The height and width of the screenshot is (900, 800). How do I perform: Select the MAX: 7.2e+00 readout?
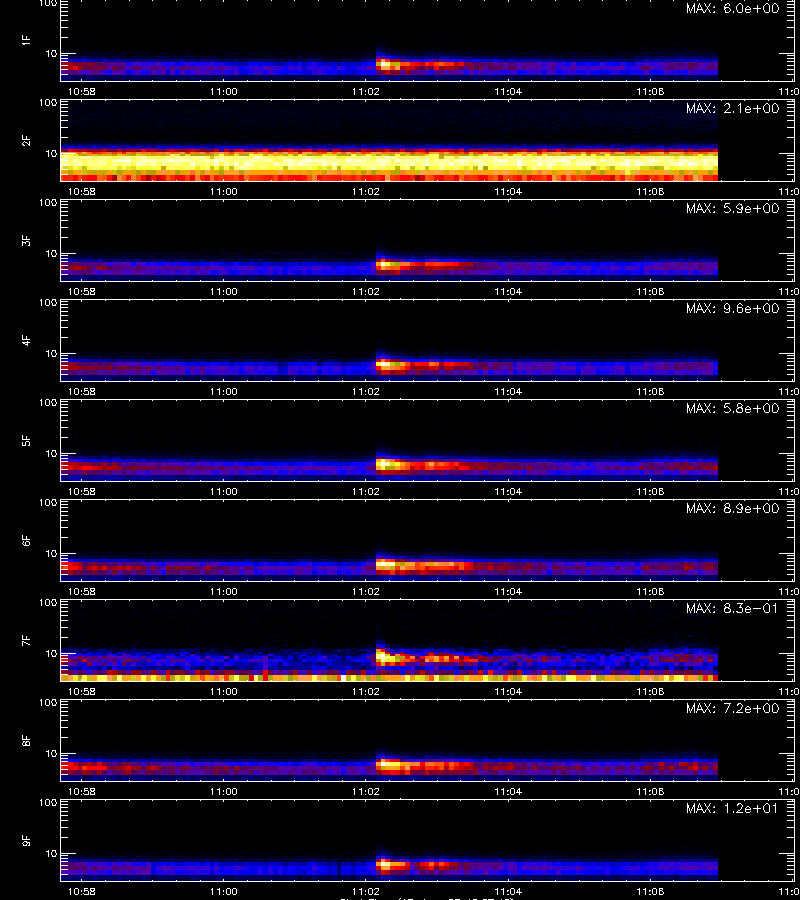pyautogui.click(x=733, y=708)
